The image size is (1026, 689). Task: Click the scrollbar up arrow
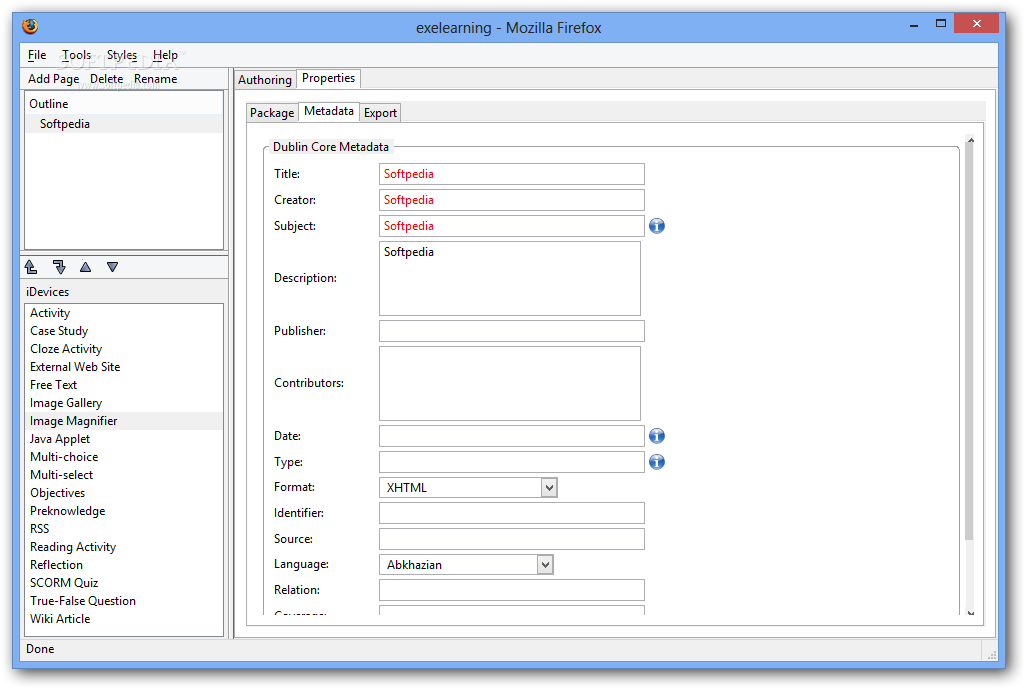(x=970, y=140)
